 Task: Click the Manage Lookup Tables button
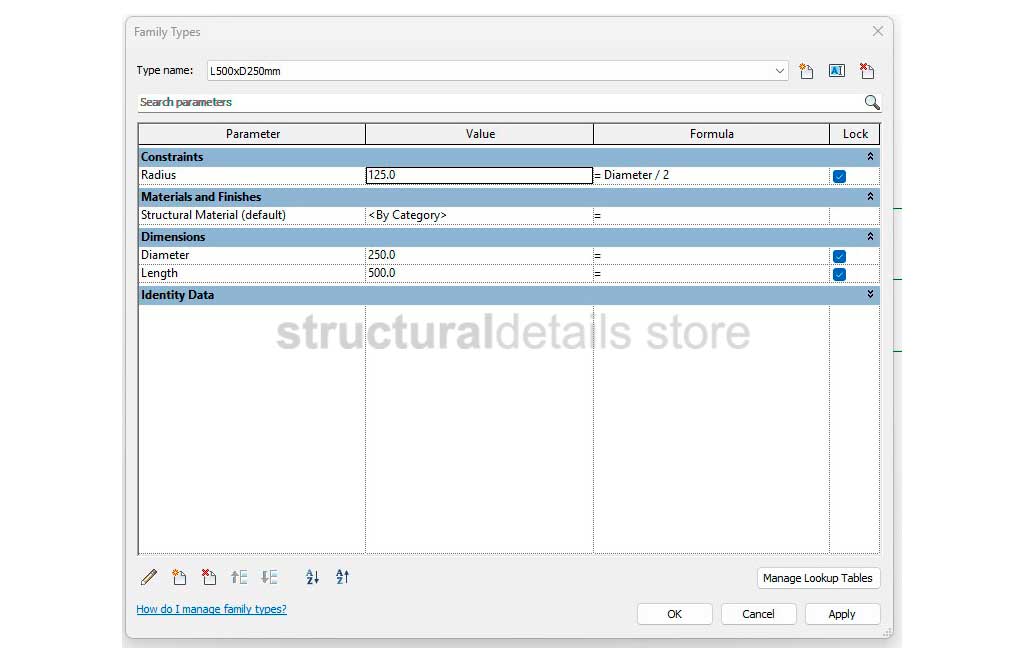[818, 578]
